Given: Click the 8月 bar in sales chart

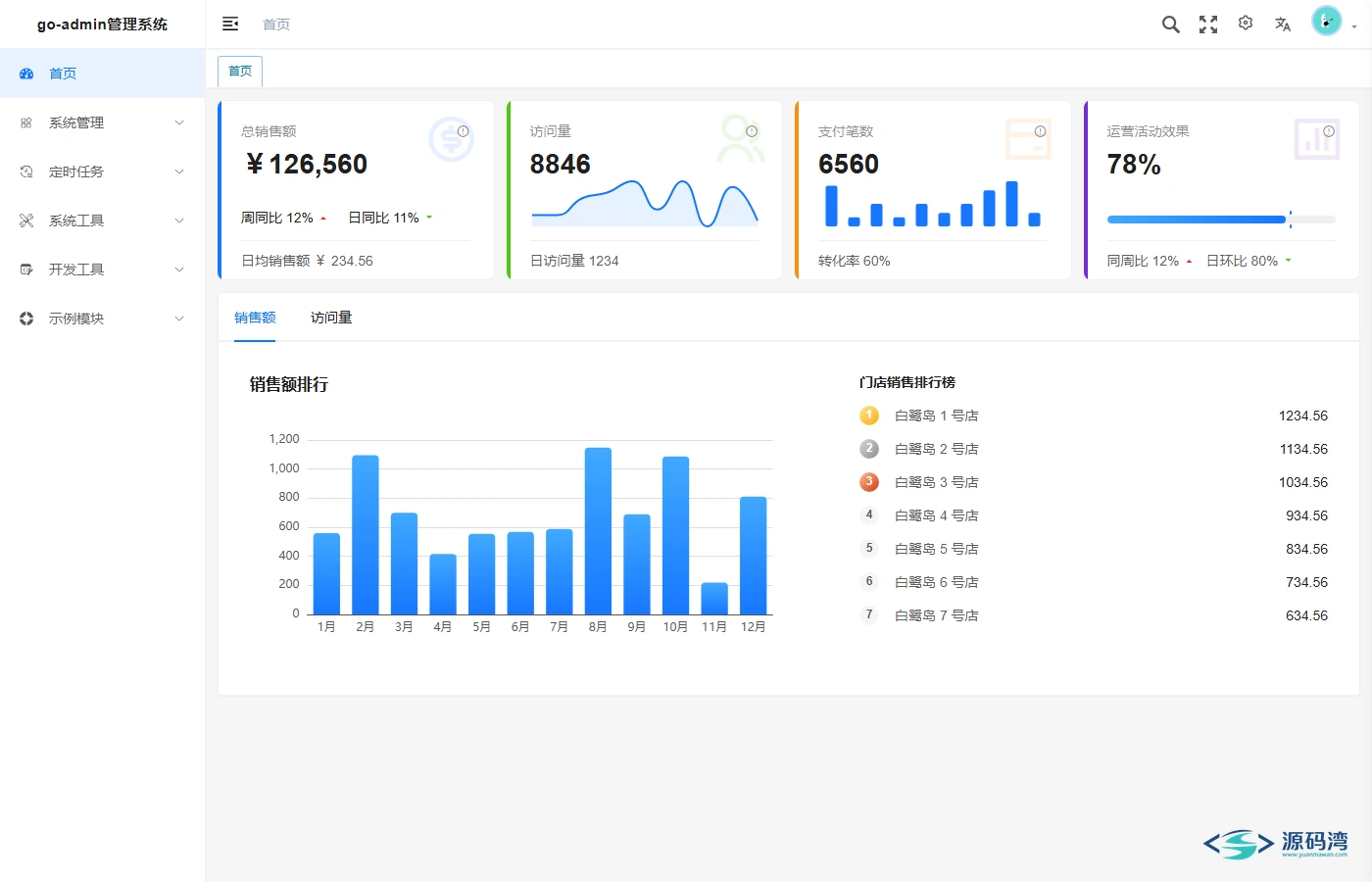Looking at the screenshot, I should [x=598, y=531].
